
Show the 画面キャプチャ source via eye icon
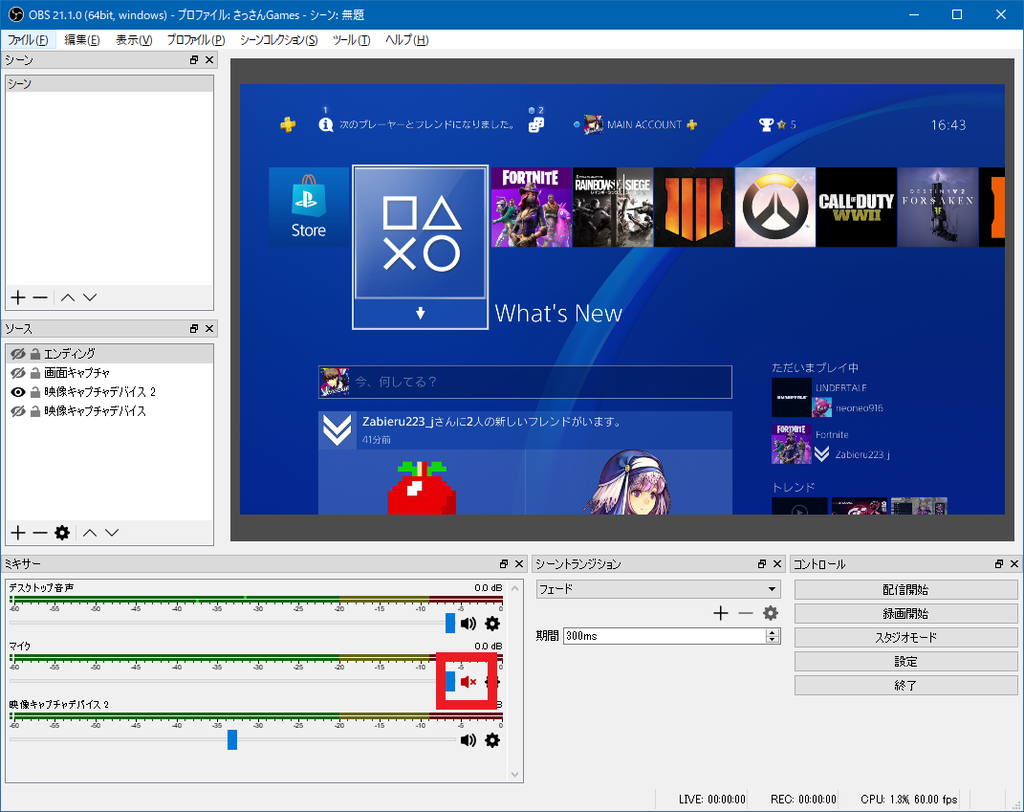tap(18, 373)
